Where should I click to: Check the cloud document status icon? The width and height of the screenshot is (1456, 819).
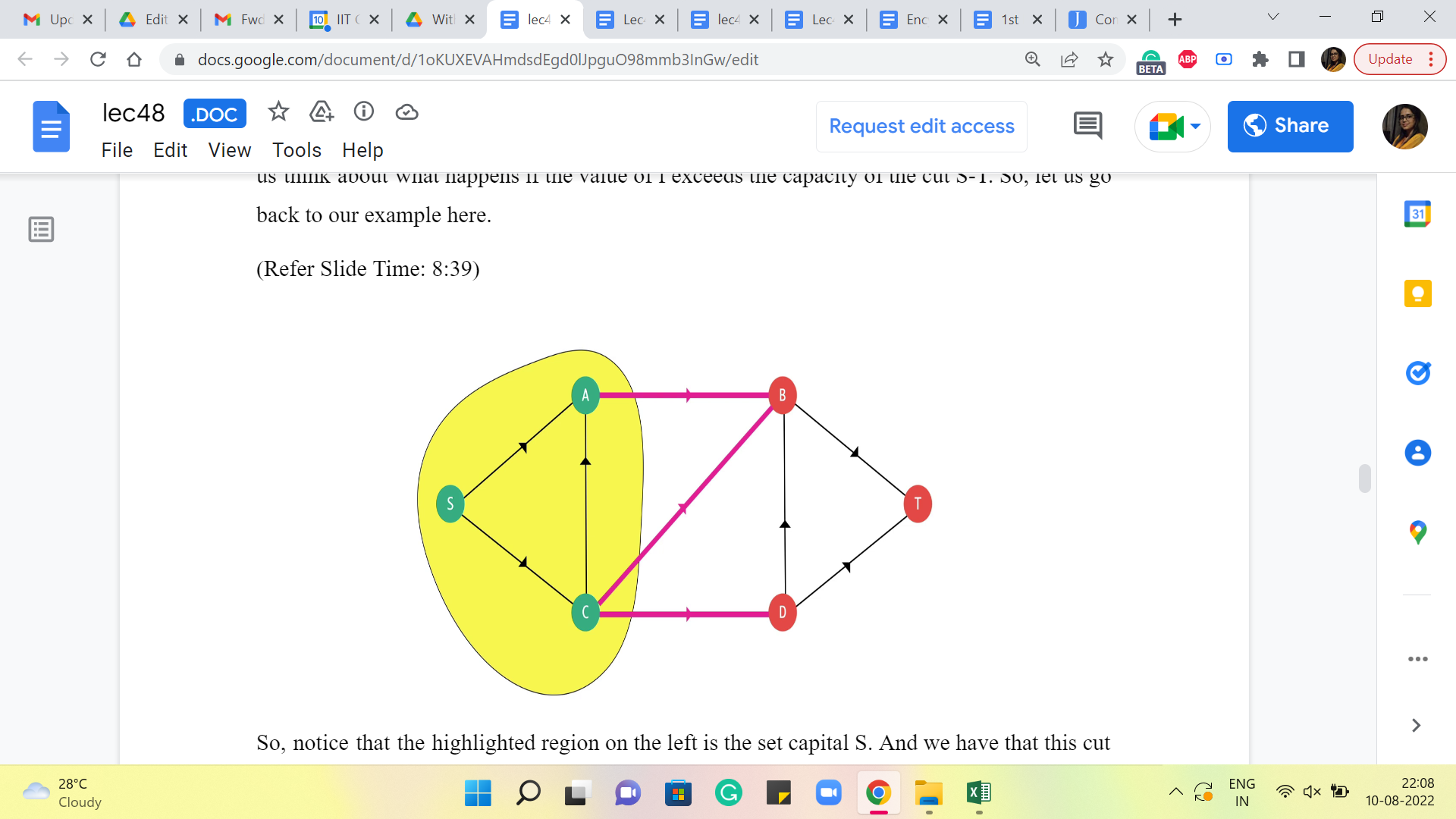point(407,112)
